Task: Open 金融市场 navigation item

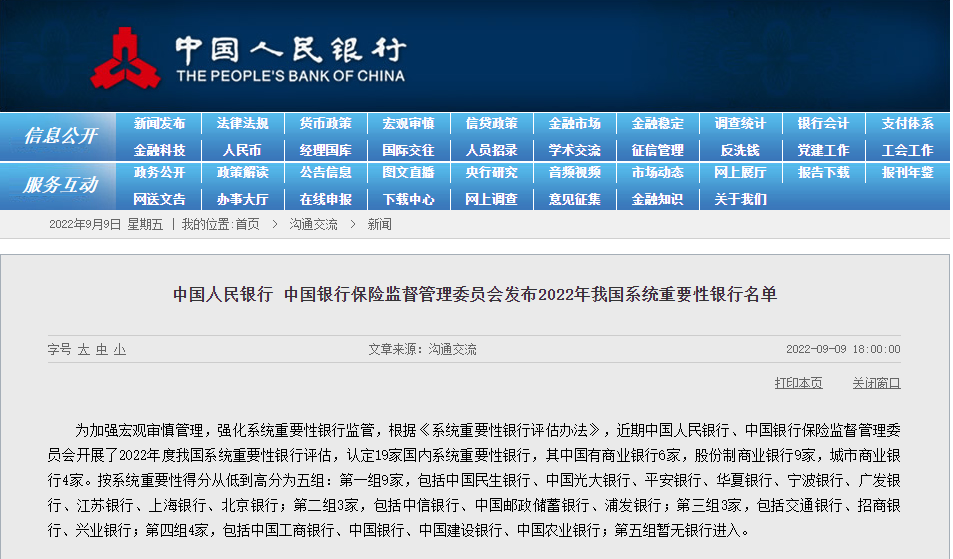Action: pos(574,123)
